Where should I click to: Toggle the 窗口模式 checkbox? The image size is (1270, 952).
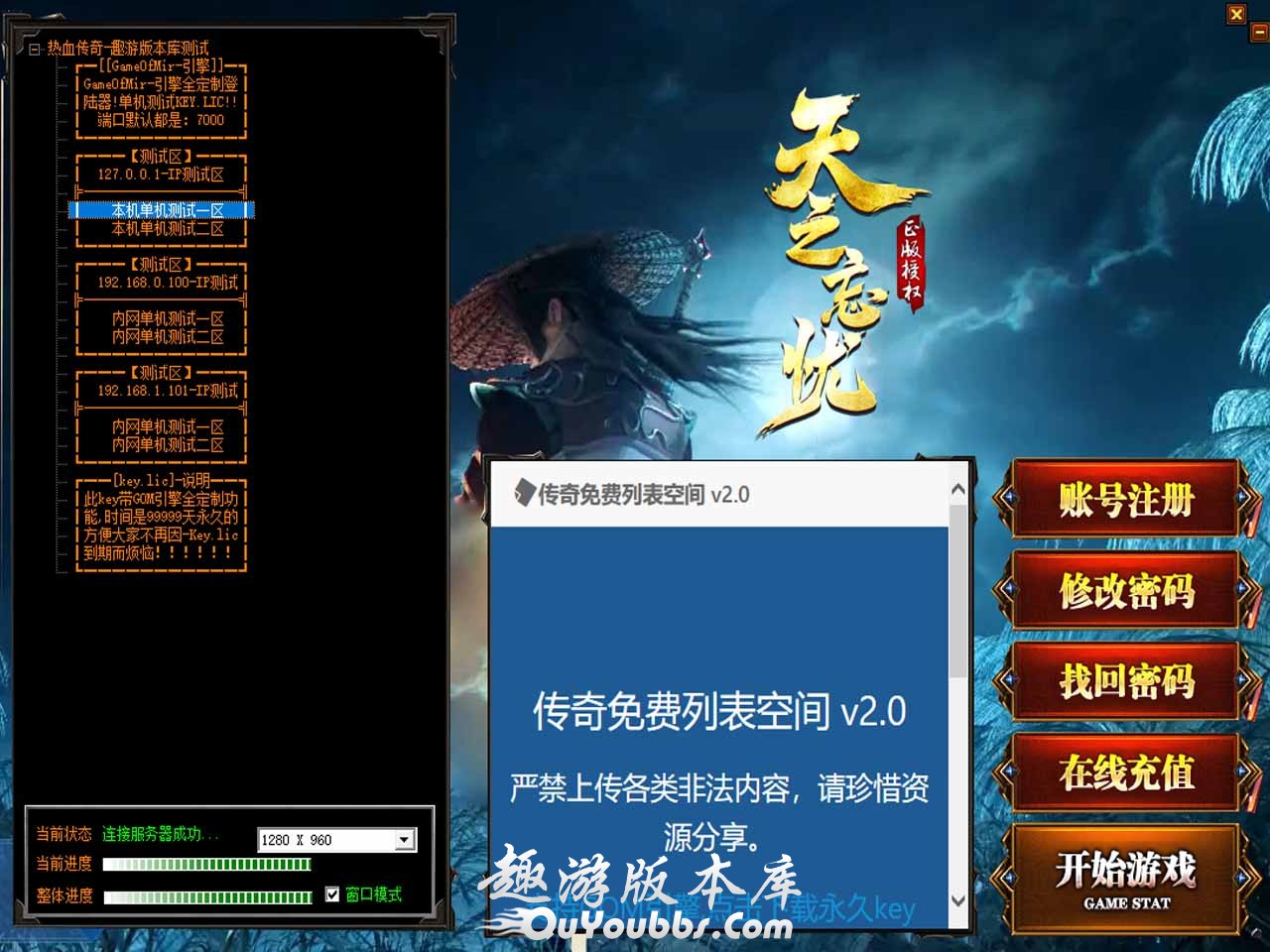[332, 894]
